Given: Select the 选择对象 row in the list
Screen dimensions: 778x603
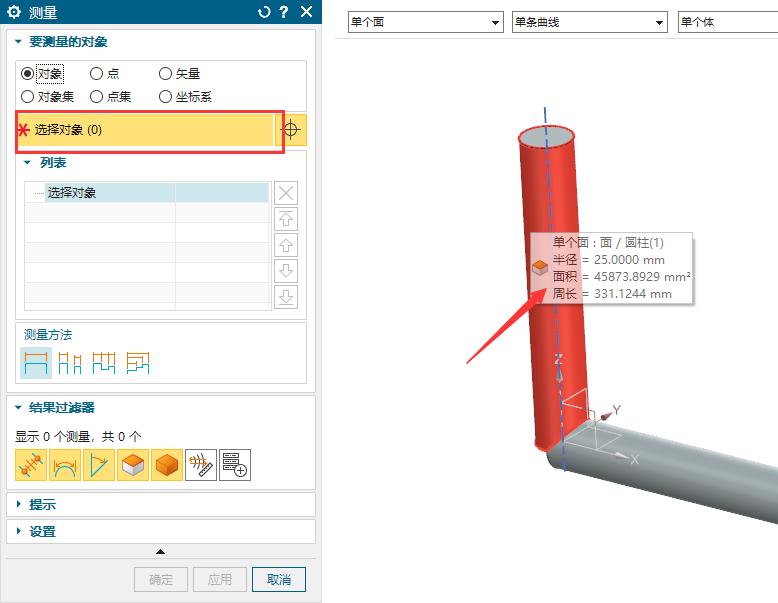Looking at the screenshot, I should point(100,193).
